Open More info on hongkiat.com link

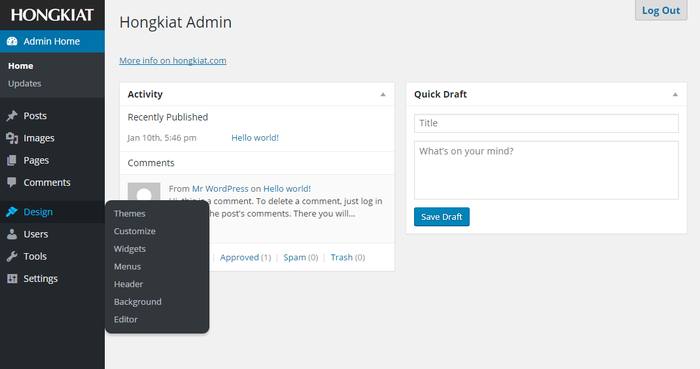pos(173,61)
